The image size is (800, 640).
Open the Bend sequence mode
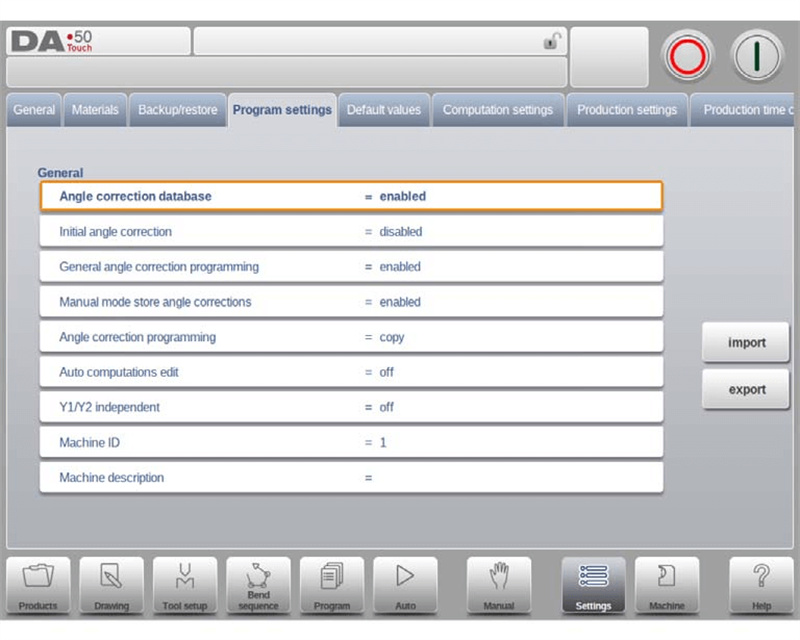(x=258, y=585)
